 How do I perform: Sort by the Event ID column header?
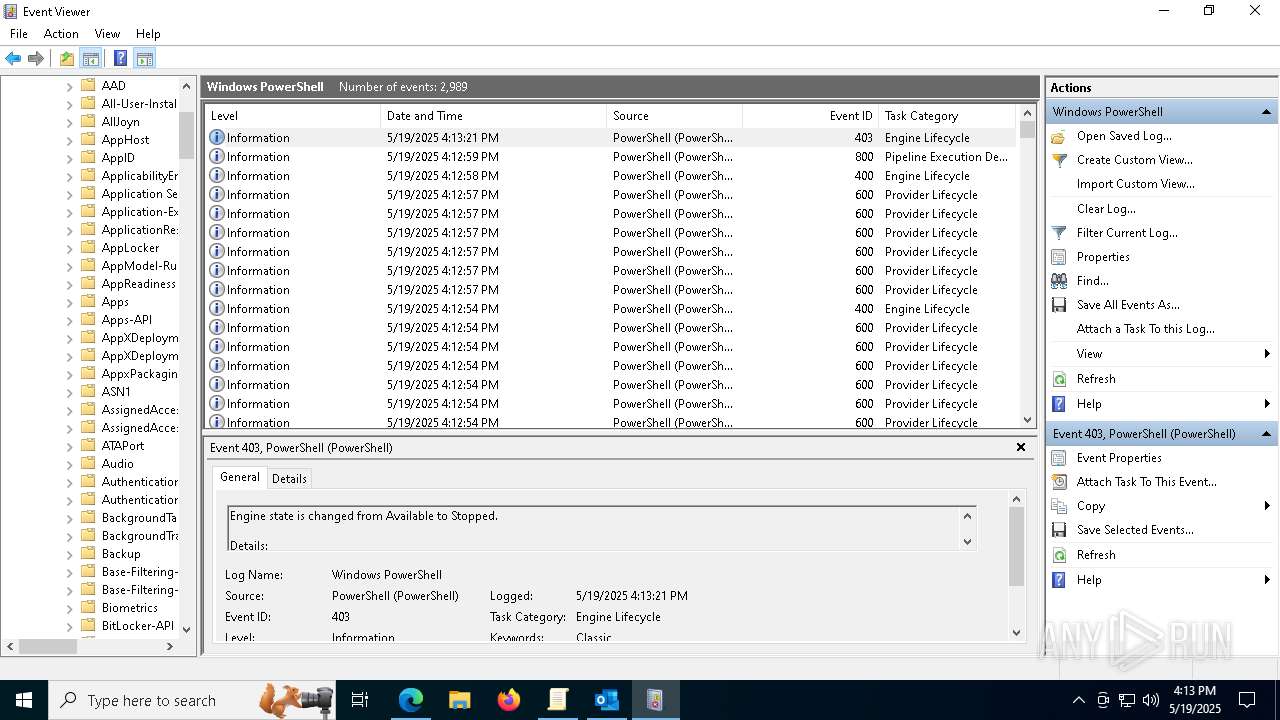(810, 116)
